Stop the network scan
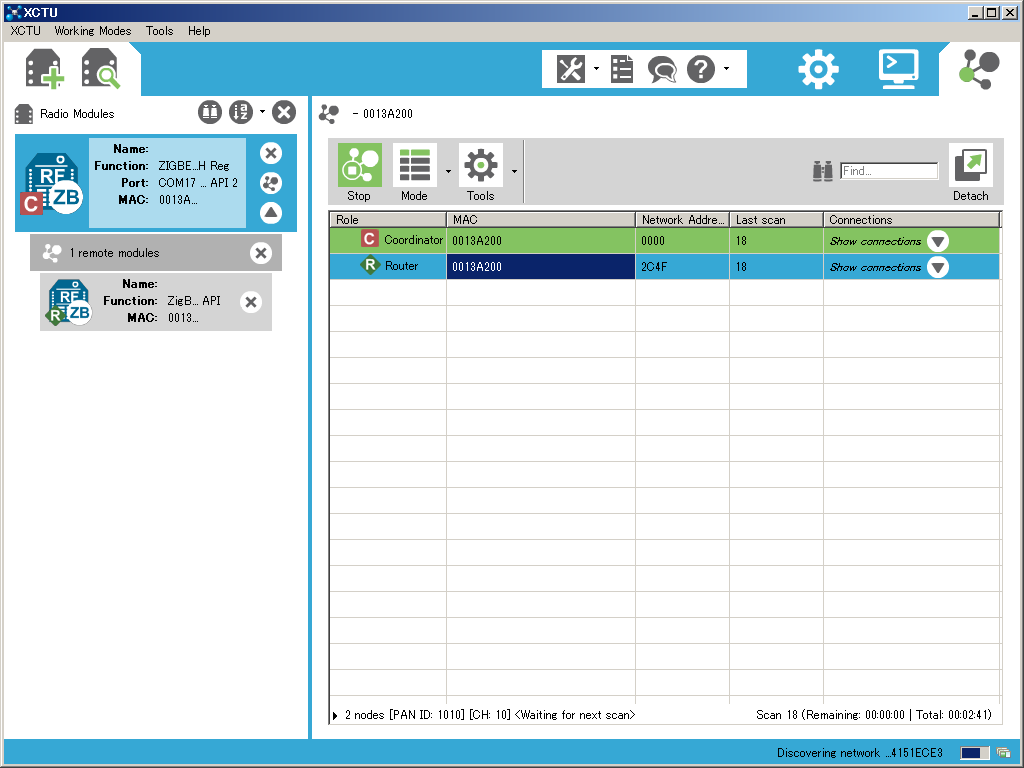 [359, 173]
